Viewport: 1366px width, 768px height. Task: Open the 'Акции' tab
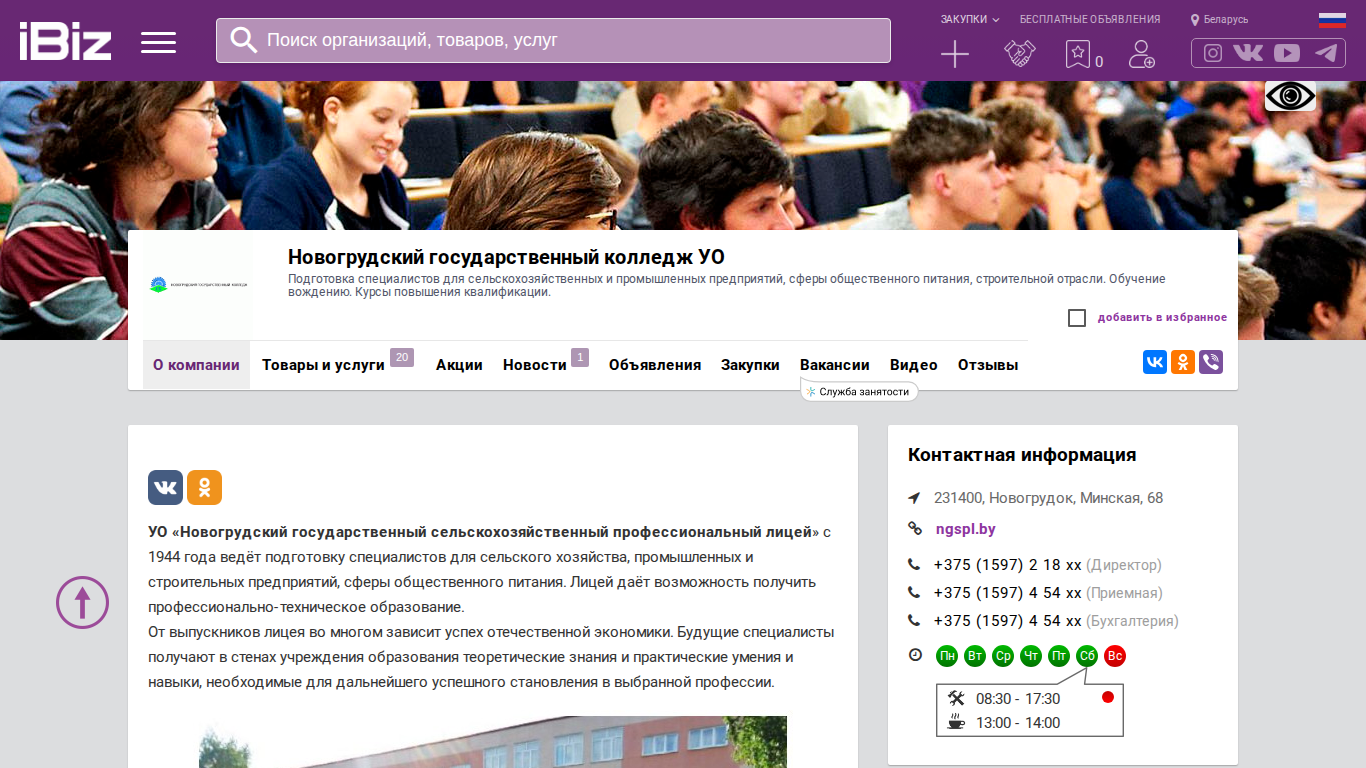pos(459,365)
